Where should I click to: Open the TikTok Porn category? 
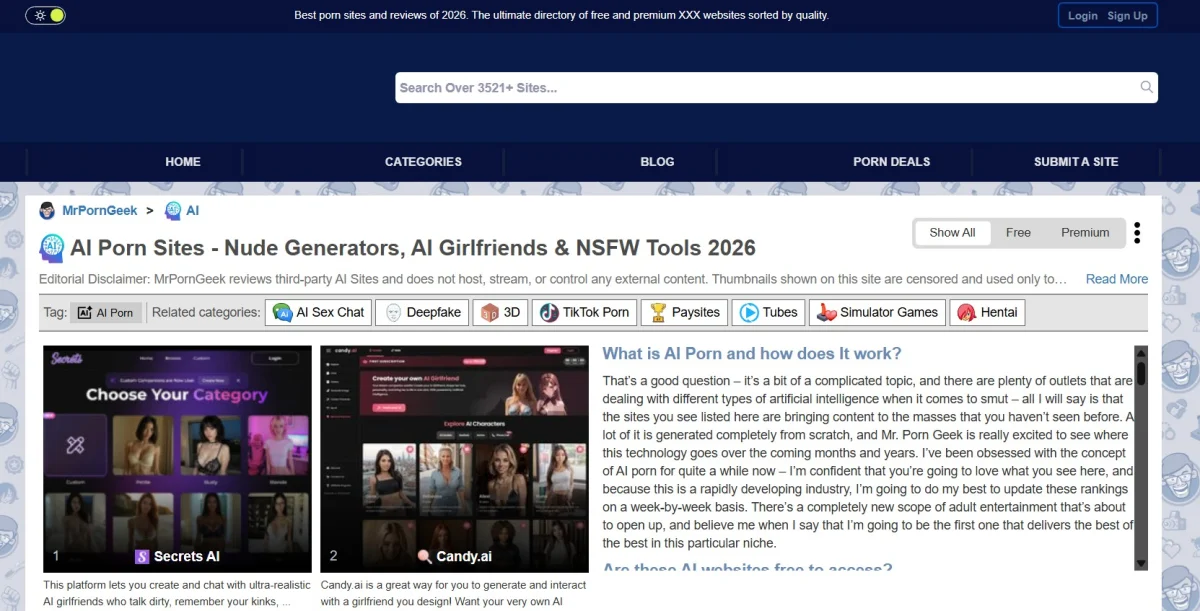(x=584, y=312)
